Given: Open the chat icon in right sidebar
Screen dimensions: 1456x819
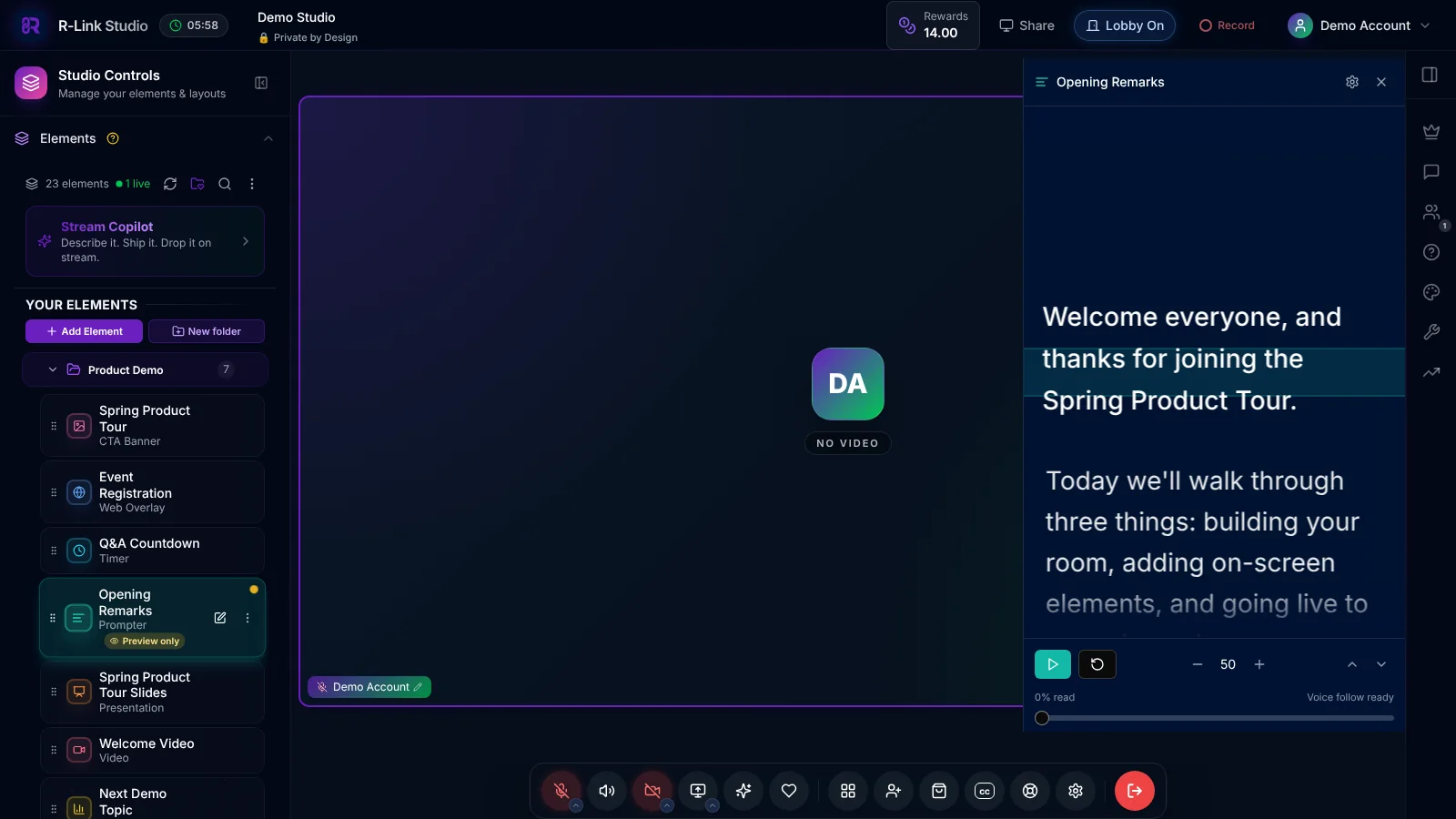Looking at the screenshot, I should click(x=1431, y=172).
